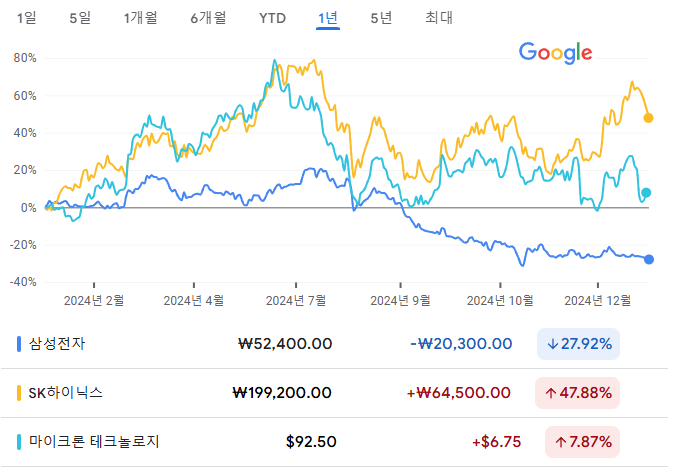Click the orange SK하이닉스 color marker
Screen dimensions: 675x472
(x=19, y=393)
